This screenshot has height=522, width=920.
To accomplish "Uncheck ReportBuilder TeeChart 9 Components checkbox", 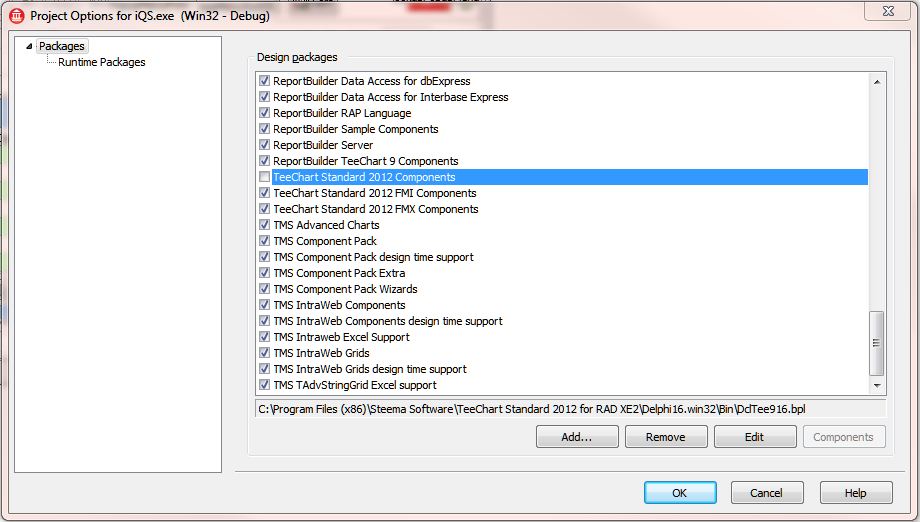I will pos(265,161).
